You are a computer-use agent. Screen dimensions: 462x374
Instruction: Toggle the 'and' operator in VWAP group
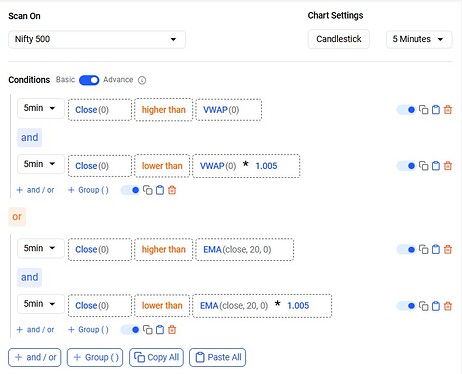[x=30, y=138]
